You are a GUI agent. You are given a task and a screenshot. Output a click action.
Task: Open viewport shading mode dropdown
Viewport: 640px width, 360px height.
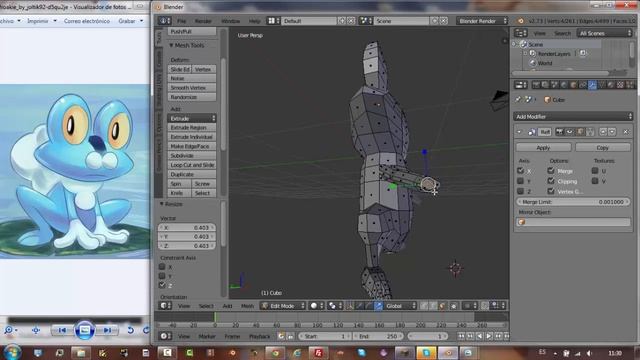[318, 306]
